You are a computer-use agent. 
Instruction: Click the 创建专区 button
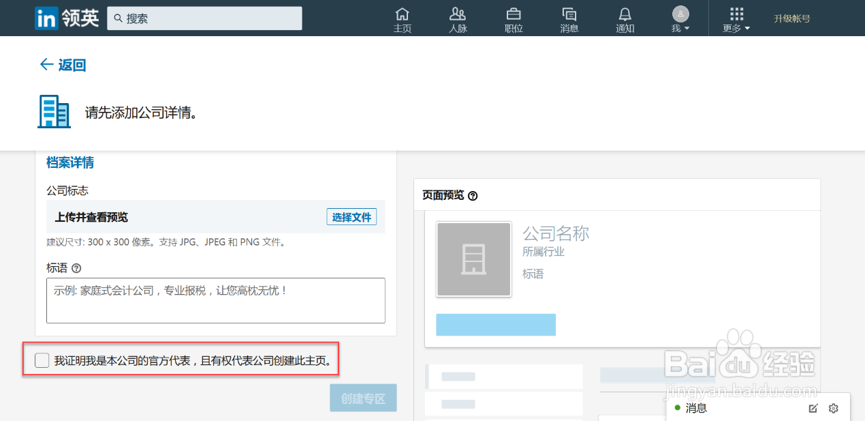pyautogui.click(x=363, y=398)
